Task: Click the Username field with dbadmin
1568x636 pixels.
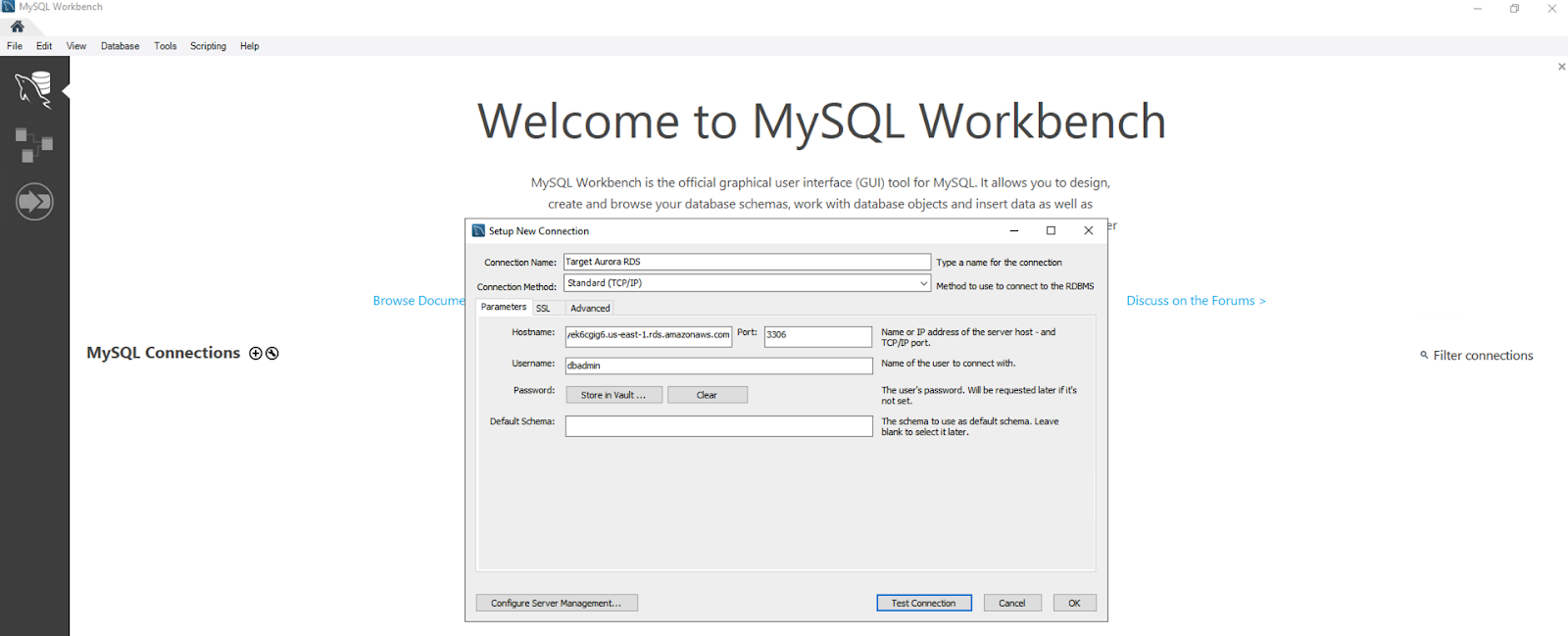Action: [718, 366]
